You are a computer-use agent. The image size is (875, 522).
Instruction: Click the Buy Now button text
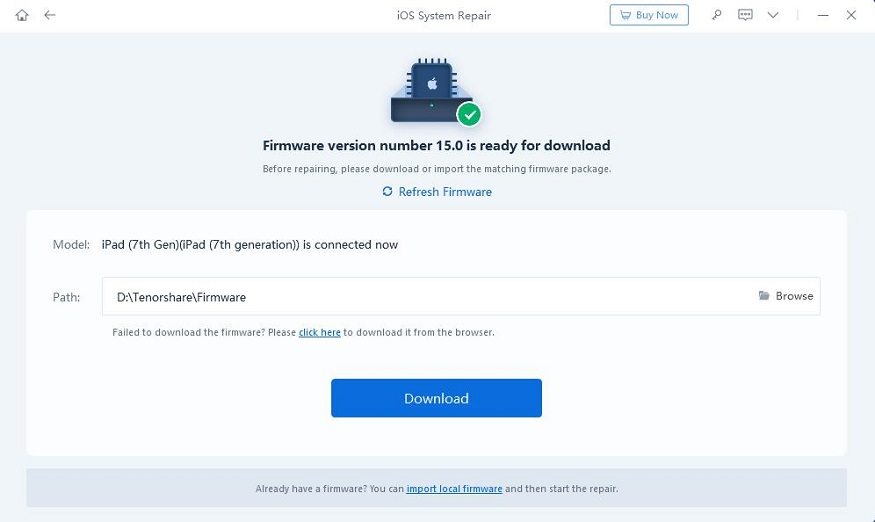(657, 15)
